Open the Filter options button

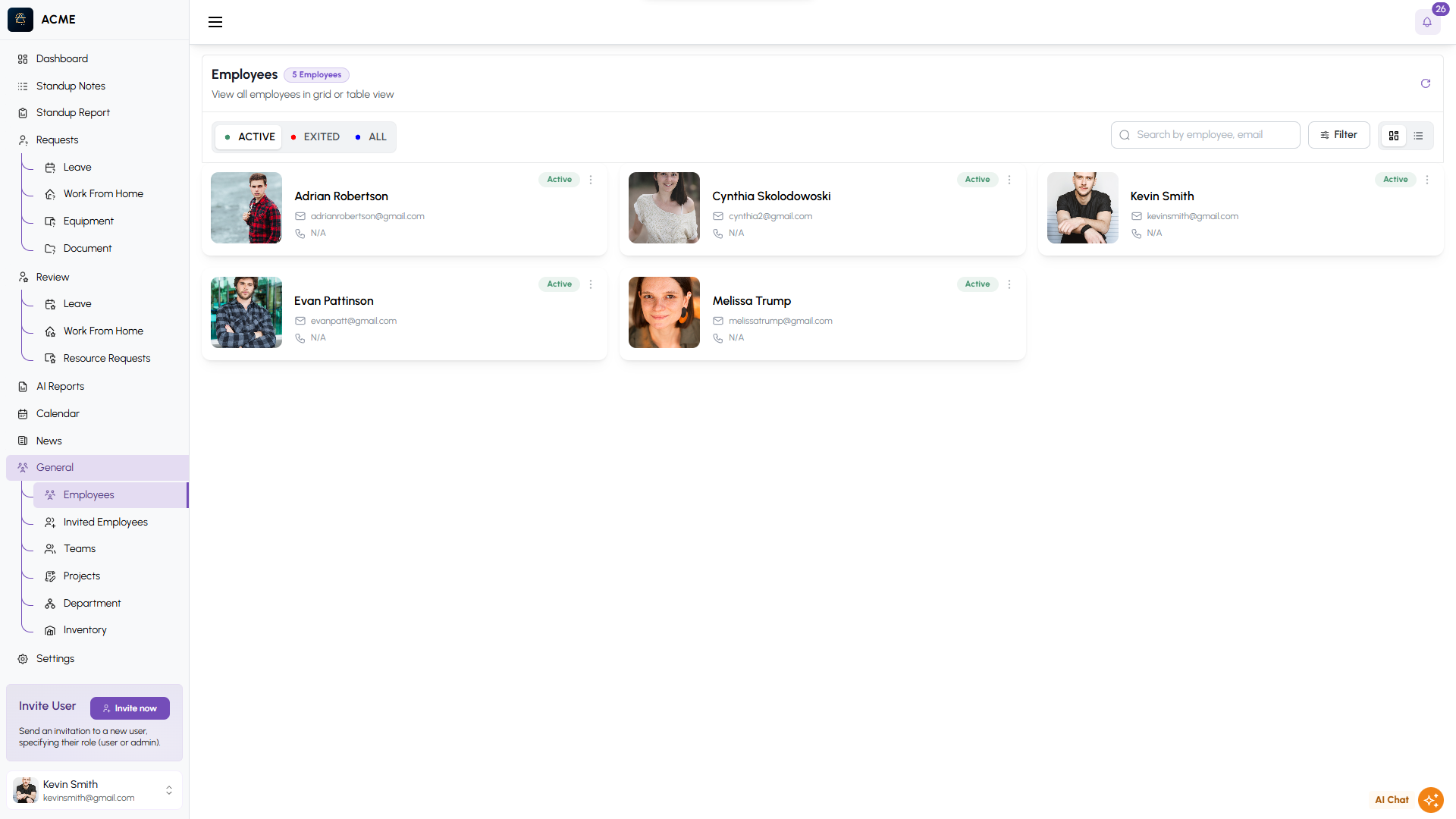pos(1338,135)
